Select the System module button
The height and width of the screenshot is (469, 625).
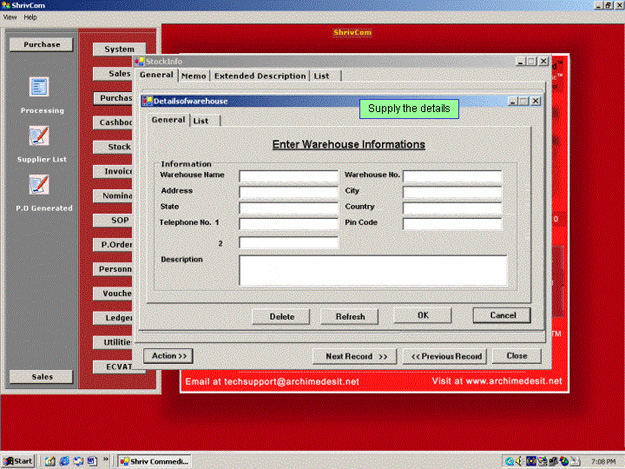click(x=119, y=49)
